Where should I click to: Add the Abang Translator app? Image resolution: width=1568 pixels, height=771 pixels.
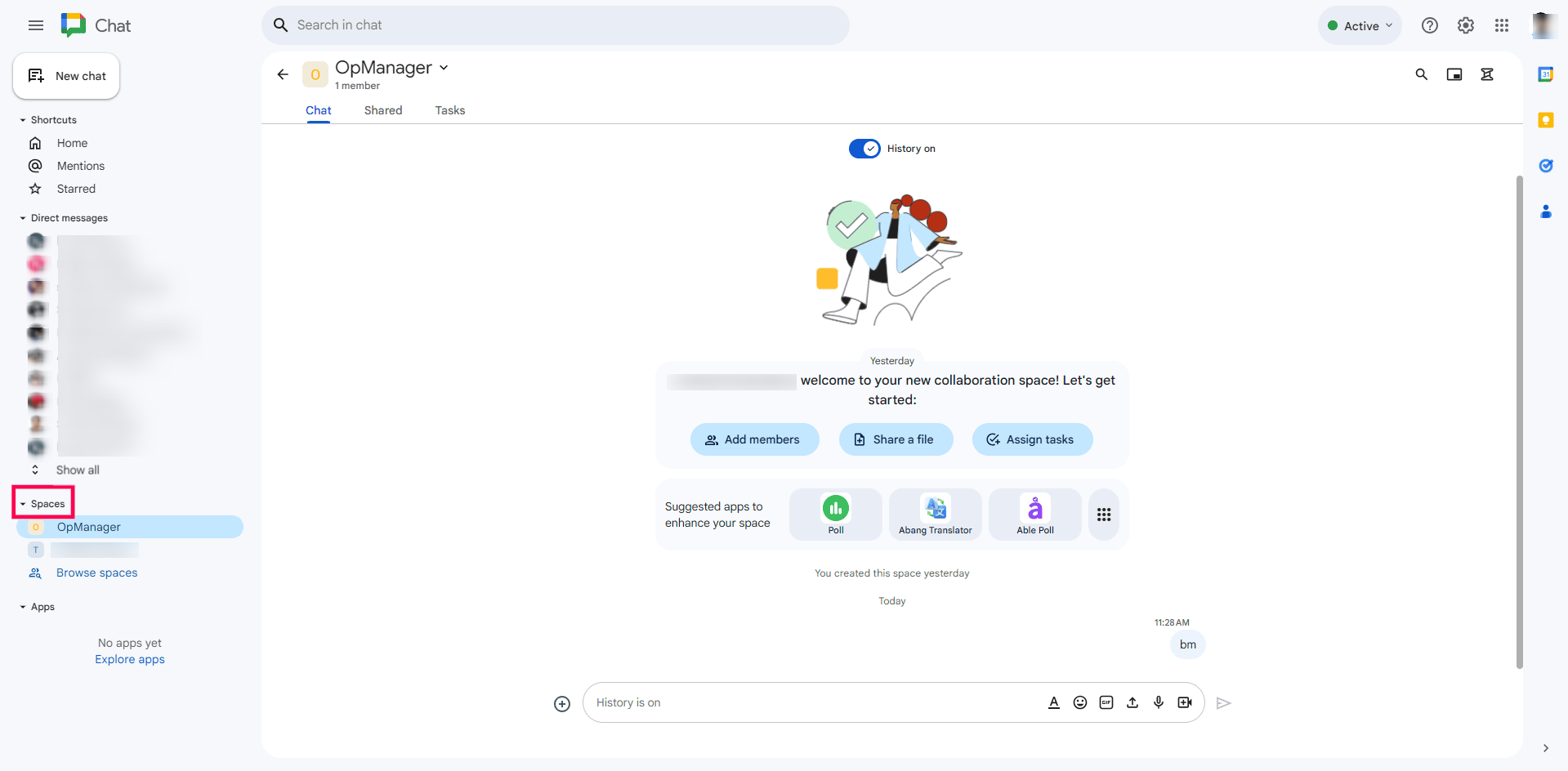(x=936, y=515)
